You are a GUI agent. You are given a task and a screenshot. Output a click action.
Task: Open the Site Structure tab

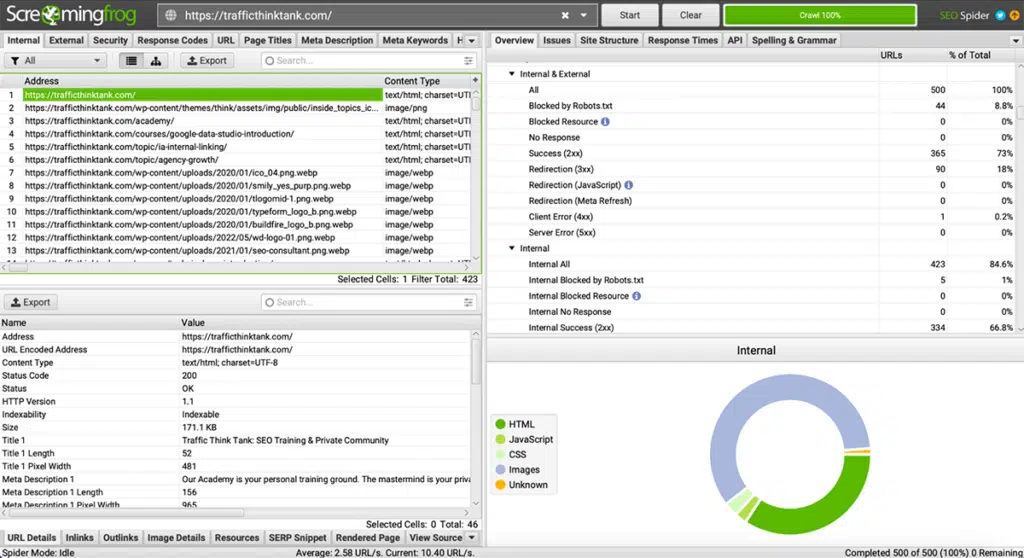click(608, 41)
